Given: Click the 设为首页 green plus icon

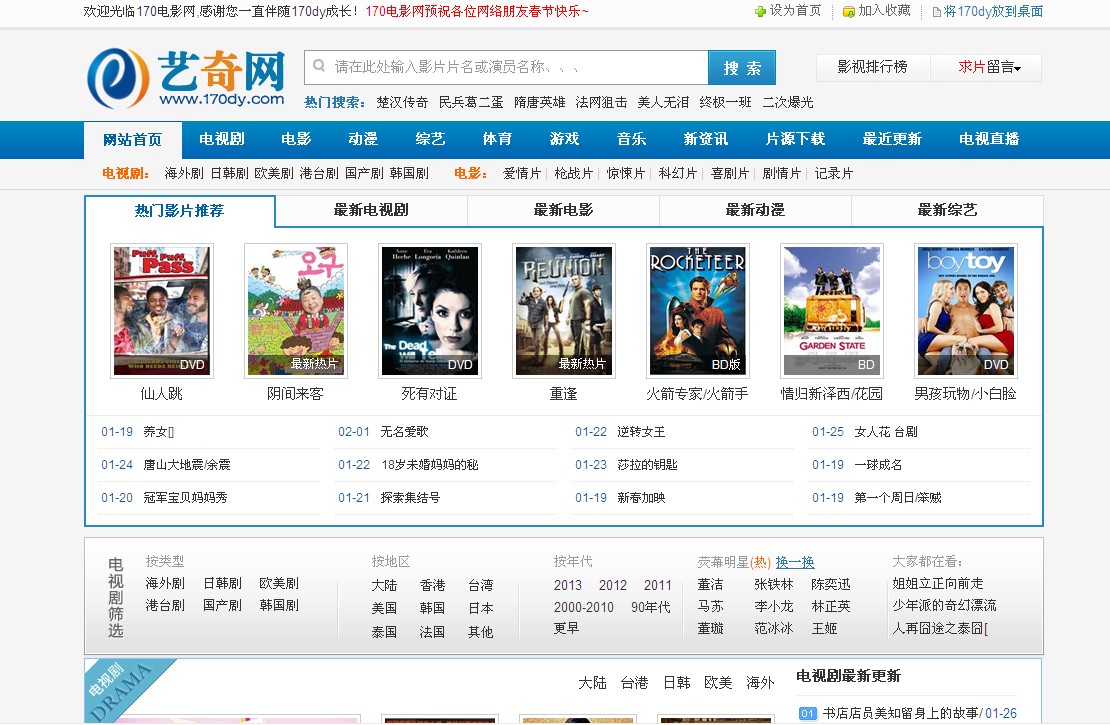Looking at the screenshot, I should pyautogui.click(x=760, y=11).
